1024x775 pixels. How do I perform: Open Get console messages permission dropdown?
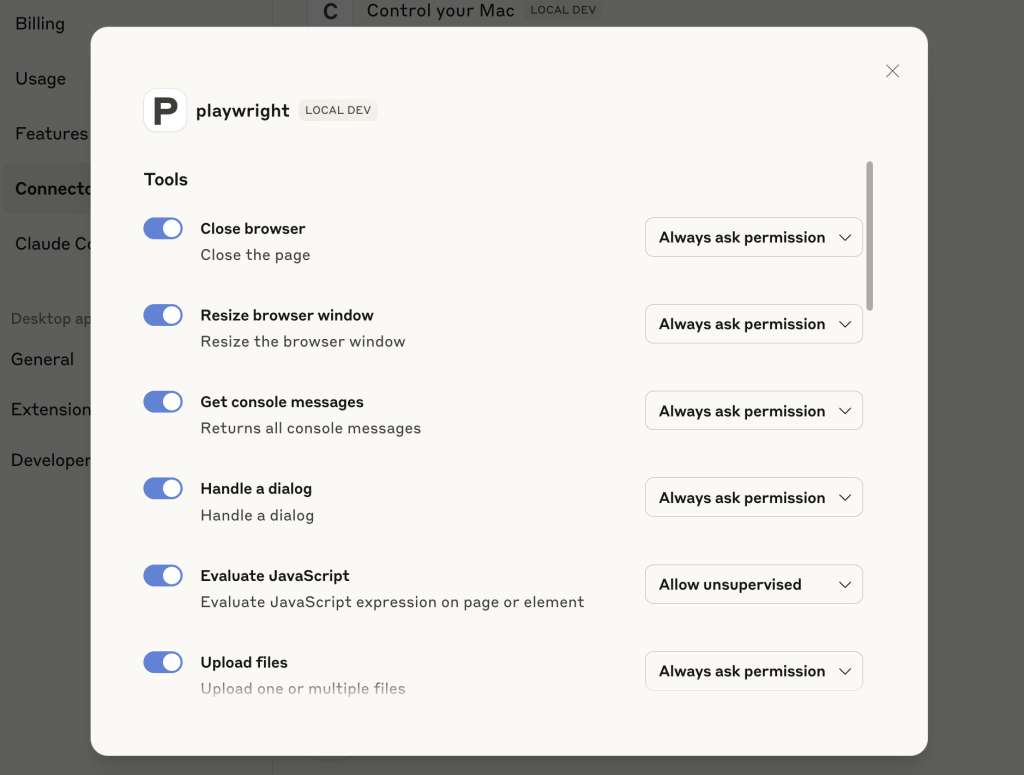coord(753,411)
